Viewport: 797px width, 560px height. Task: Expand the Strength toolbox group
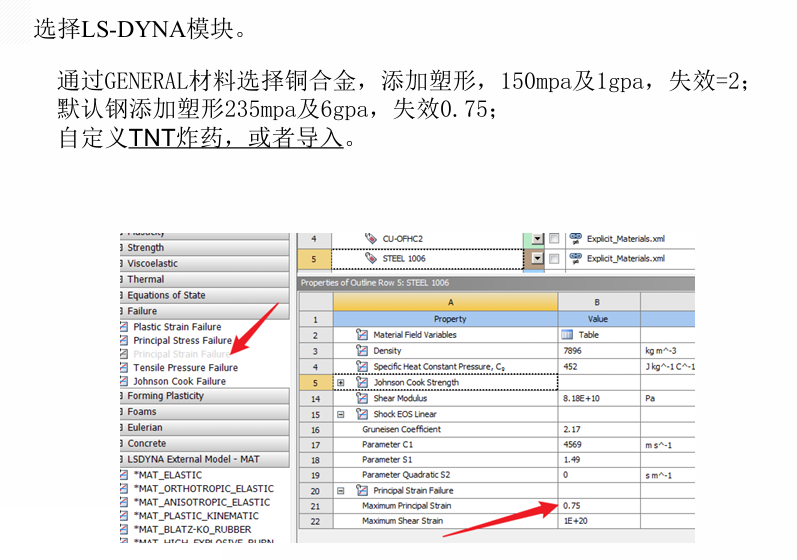(x=121, y=248)
